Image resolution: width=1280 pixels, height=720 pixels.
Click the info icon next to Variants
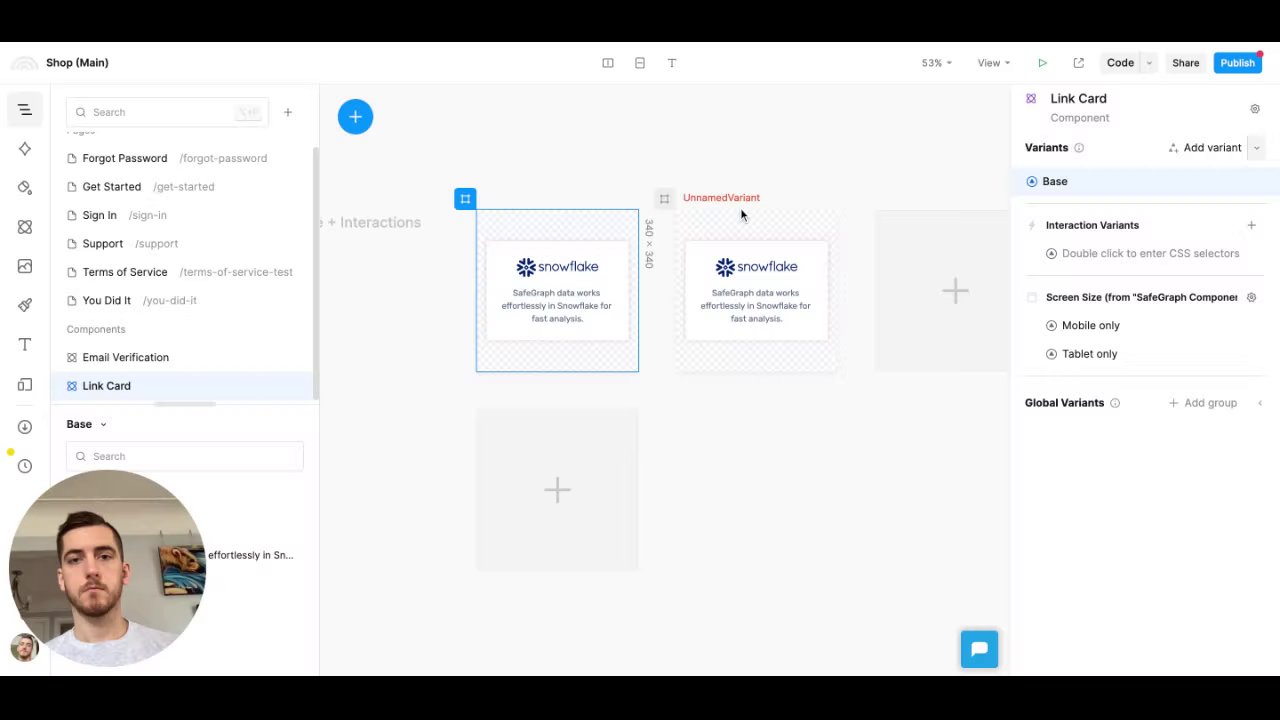[1079, 148]
